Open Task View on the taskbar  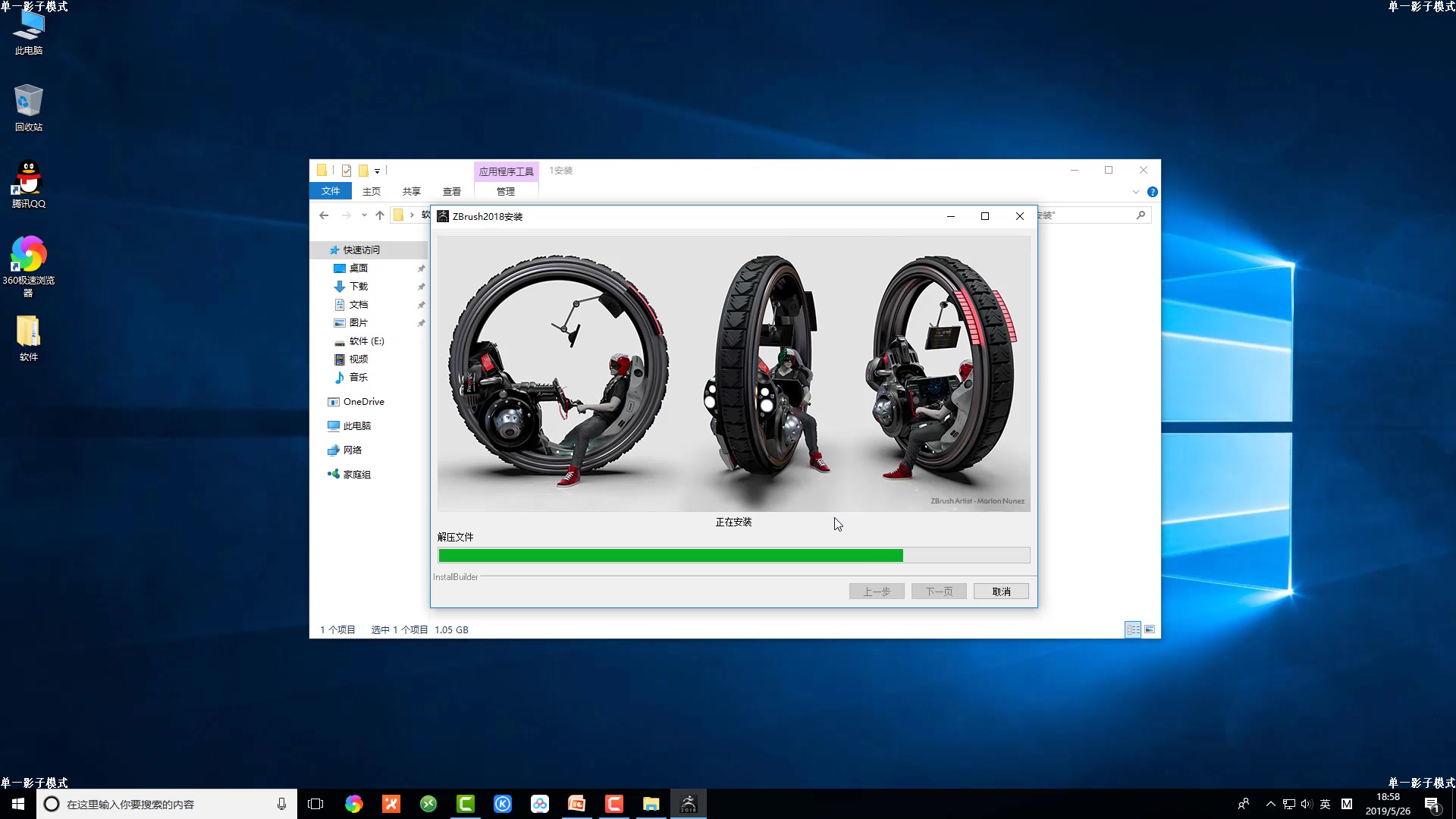point(315,804)
